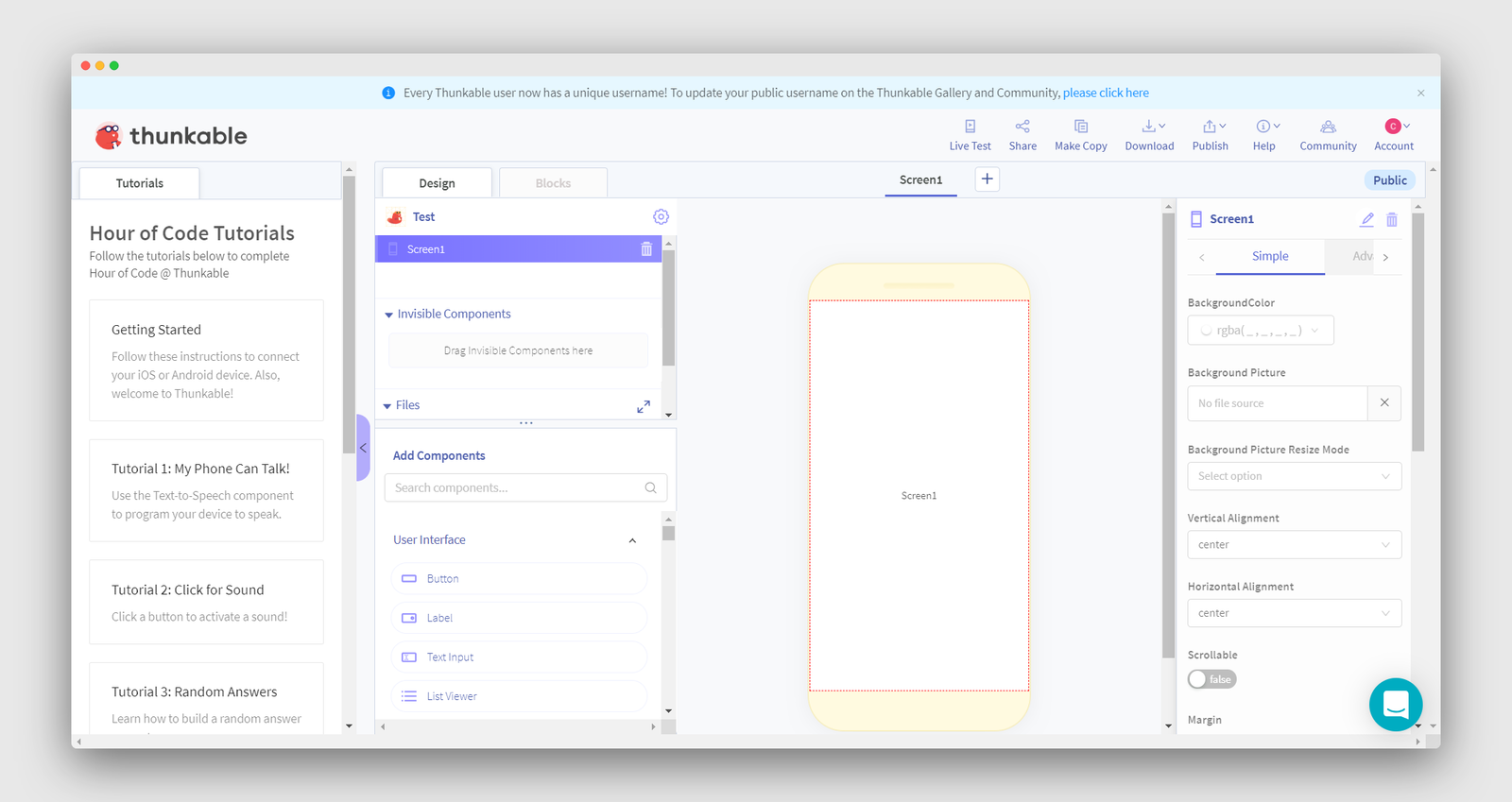Screen dimensions: 1512x802
Task: Open the Vertical Alignment dropdown
Action: click(1294, 545)
